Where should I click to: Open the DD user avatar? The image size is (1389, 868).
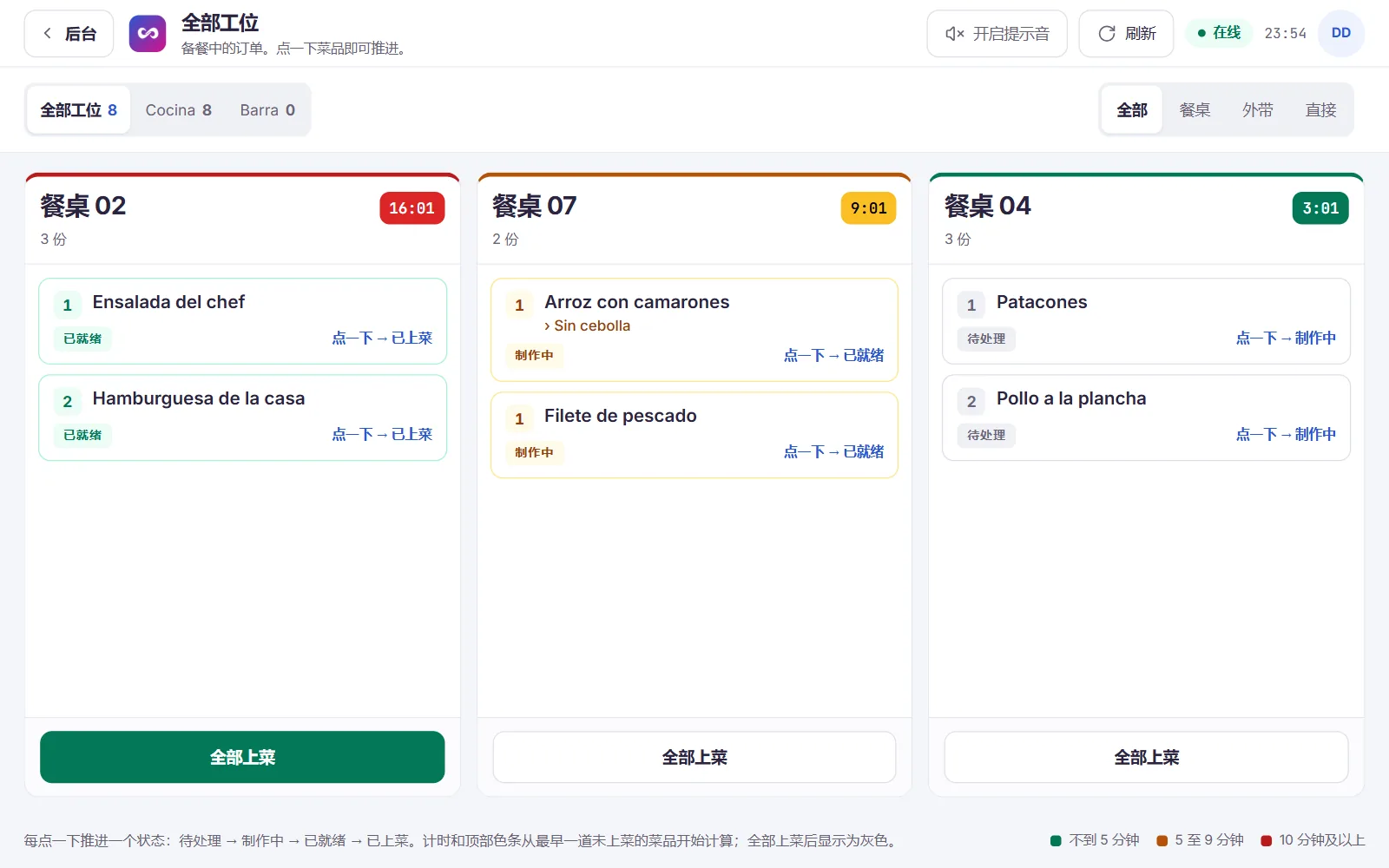(x=1341, y=33)
